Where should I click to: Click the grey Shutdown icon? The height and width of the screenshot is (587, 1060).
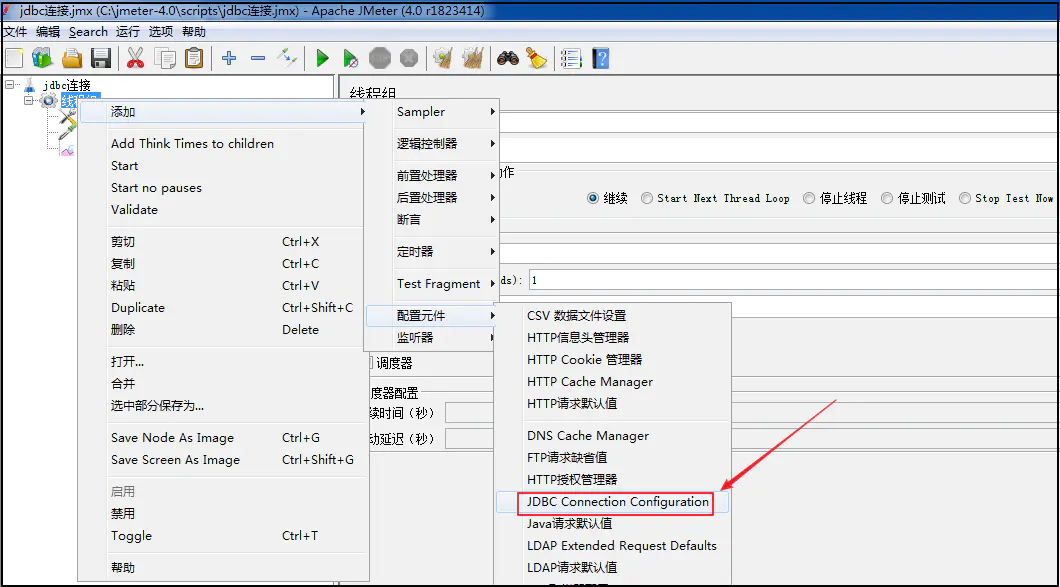[409, 59]
